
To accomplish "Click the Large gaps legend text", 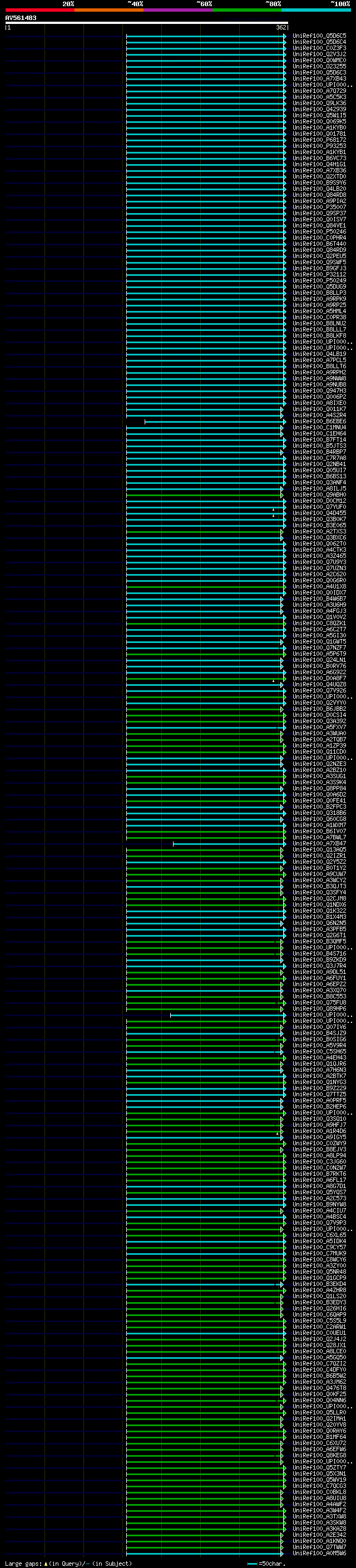I will [x=67, y=1563].
